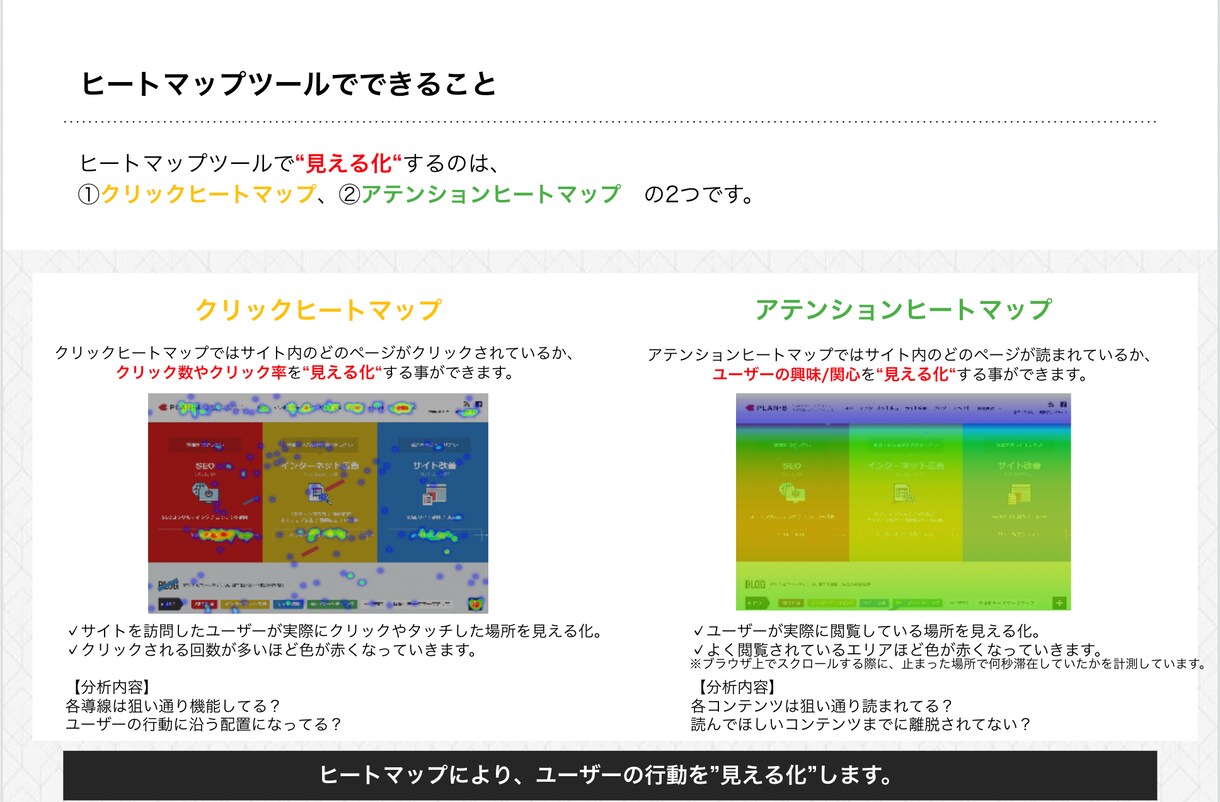Image resolution: width=1220 pixels, height=802 pixels.
Task: Click the bullet ✓よく閲覧されているエリアほど色が赤くなっていきます。
Action: [x=897, y=650]
